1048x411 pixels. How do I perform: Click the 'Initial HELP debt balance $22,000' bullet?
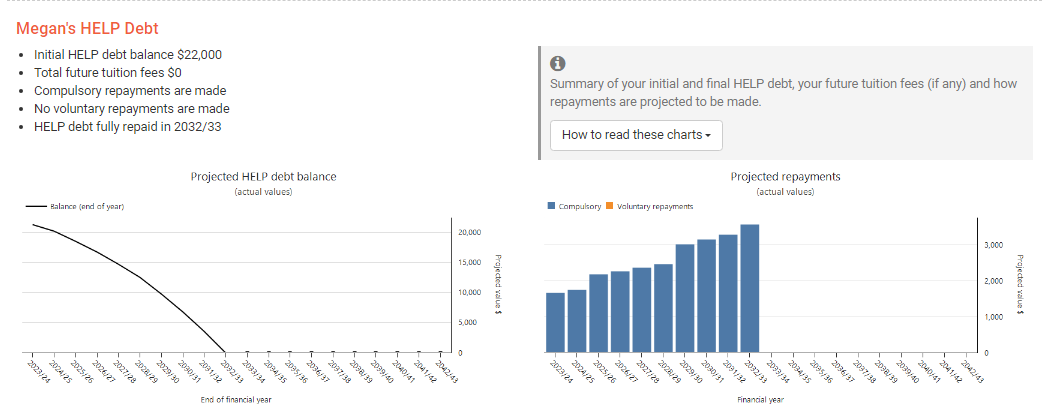click(128, 55)
